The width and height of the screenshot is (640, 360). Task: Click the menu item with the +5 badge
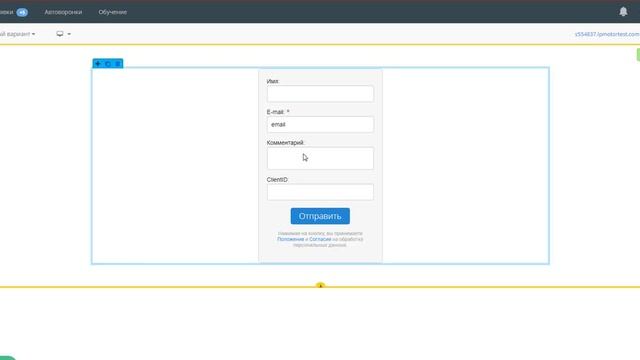(x=13, y=12)
